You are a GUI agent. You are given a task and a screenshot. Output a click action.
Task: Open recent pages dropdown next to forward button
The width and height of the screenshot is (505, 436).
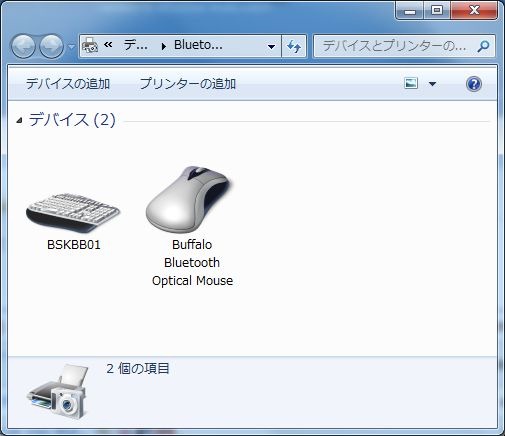point(71,47)
